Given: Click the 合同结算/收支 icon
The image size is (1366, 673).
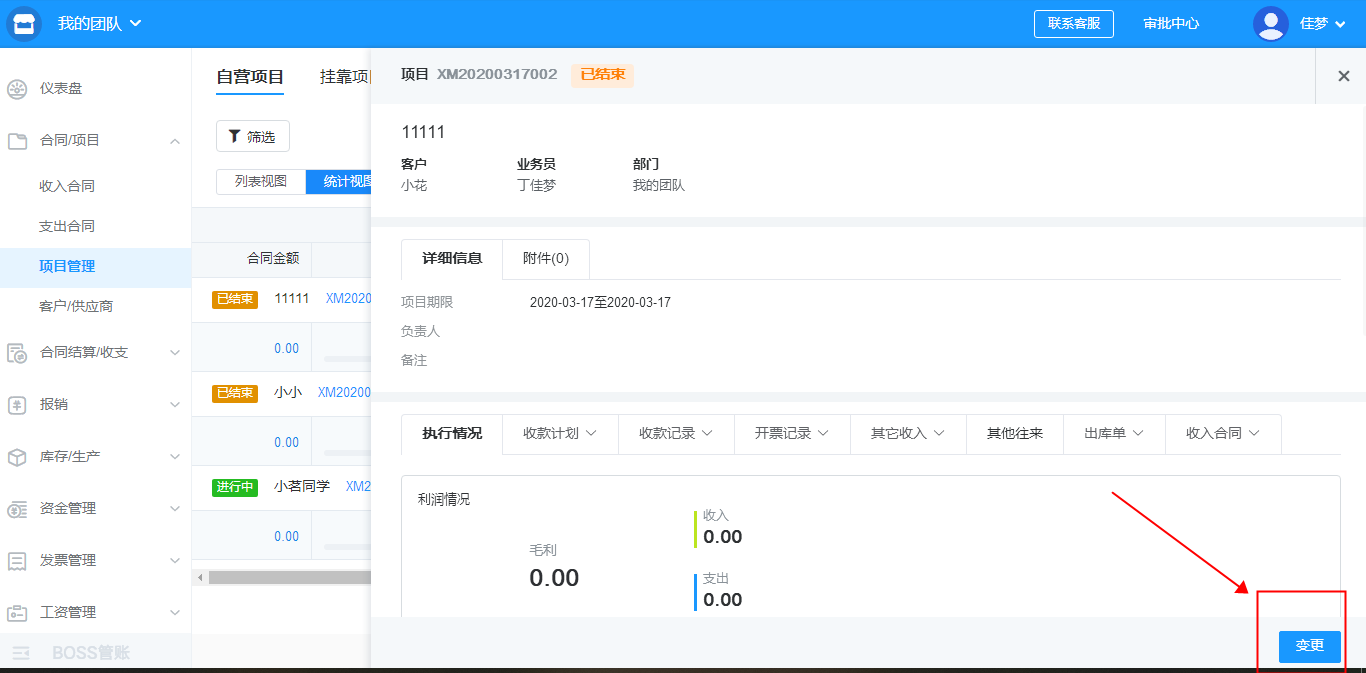Looking at the screenshot, I should point(17,353).
